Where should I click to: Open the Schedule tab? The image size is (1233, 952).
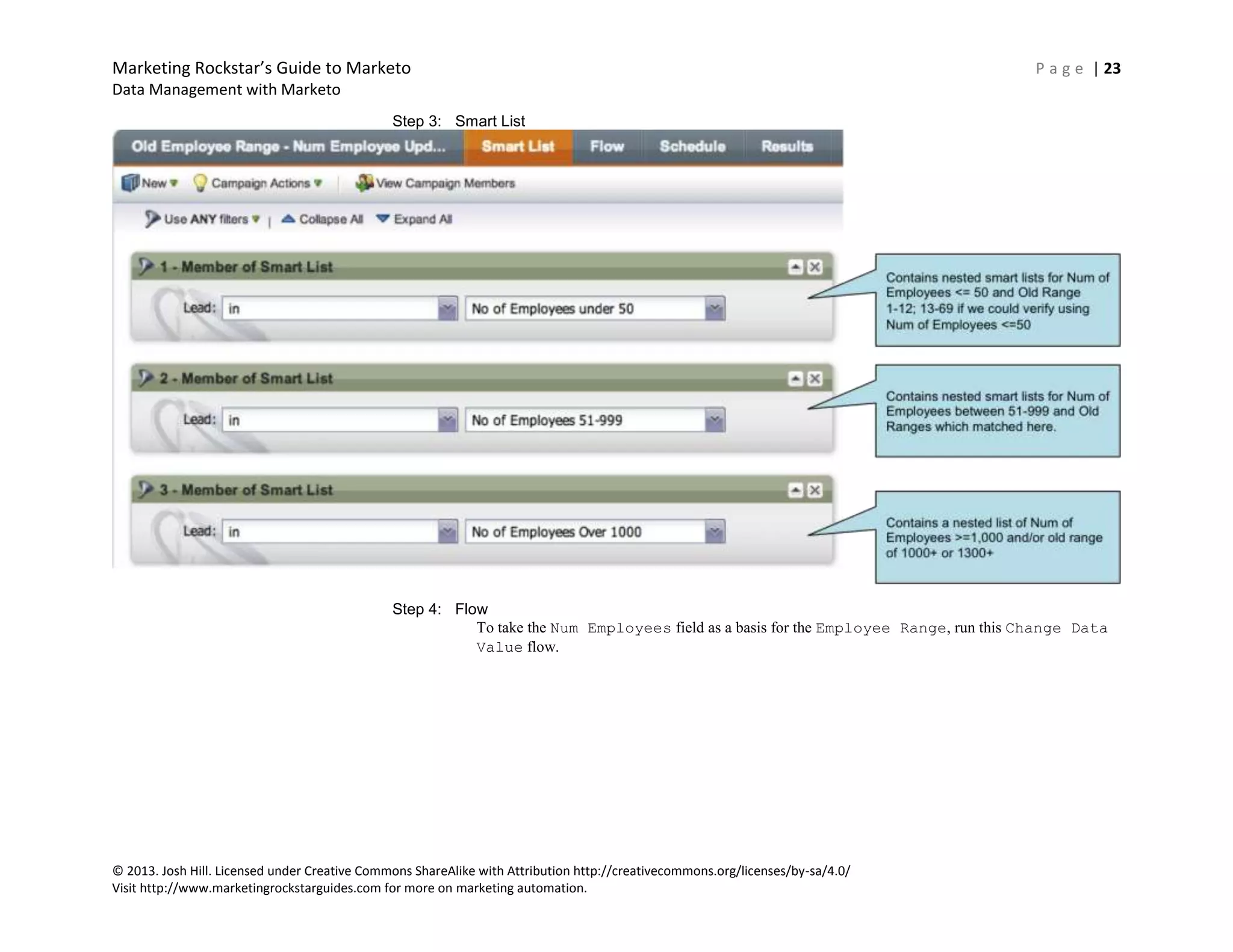point(692,147)
